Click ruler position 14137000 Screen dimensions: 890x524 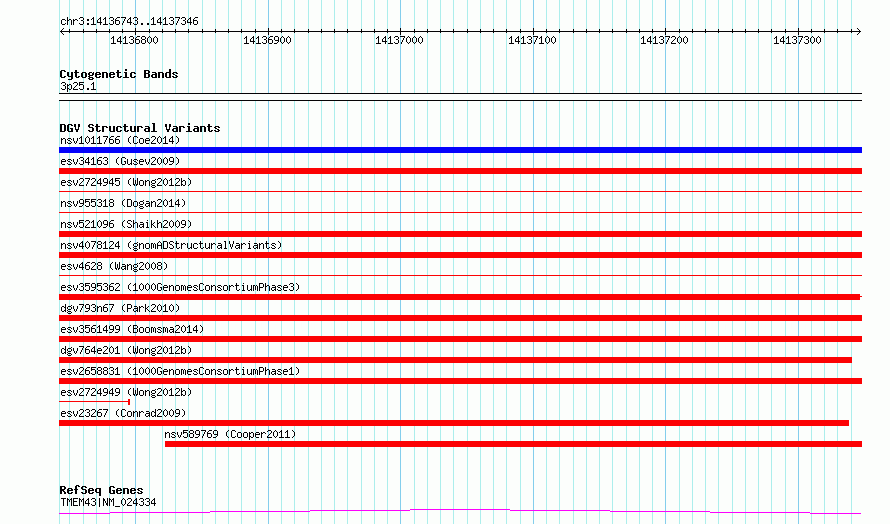pyautogui.click(x=400, y=40)
